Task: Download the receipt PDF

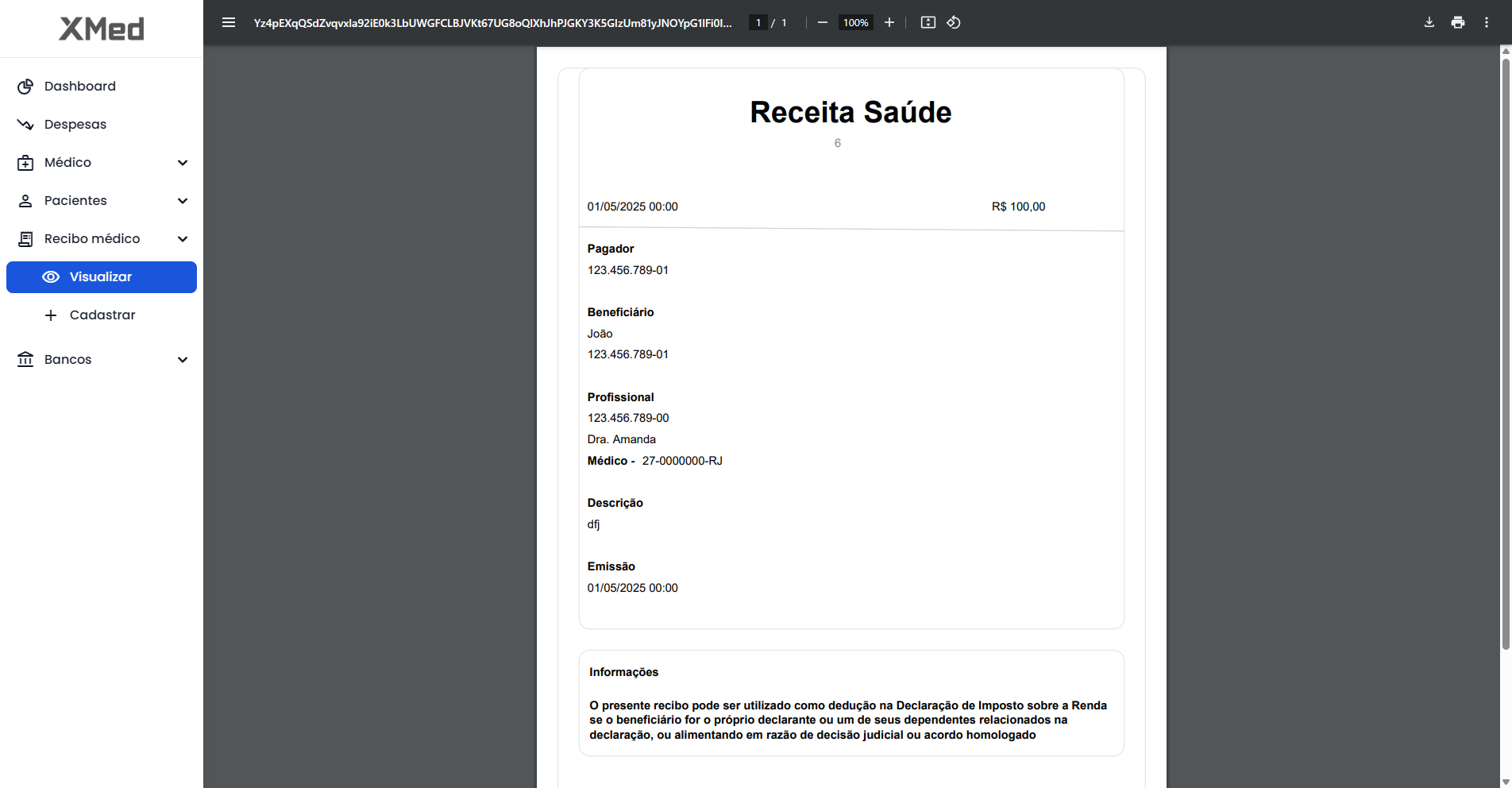Action: pyautogui.click(x=1429, y=22)
